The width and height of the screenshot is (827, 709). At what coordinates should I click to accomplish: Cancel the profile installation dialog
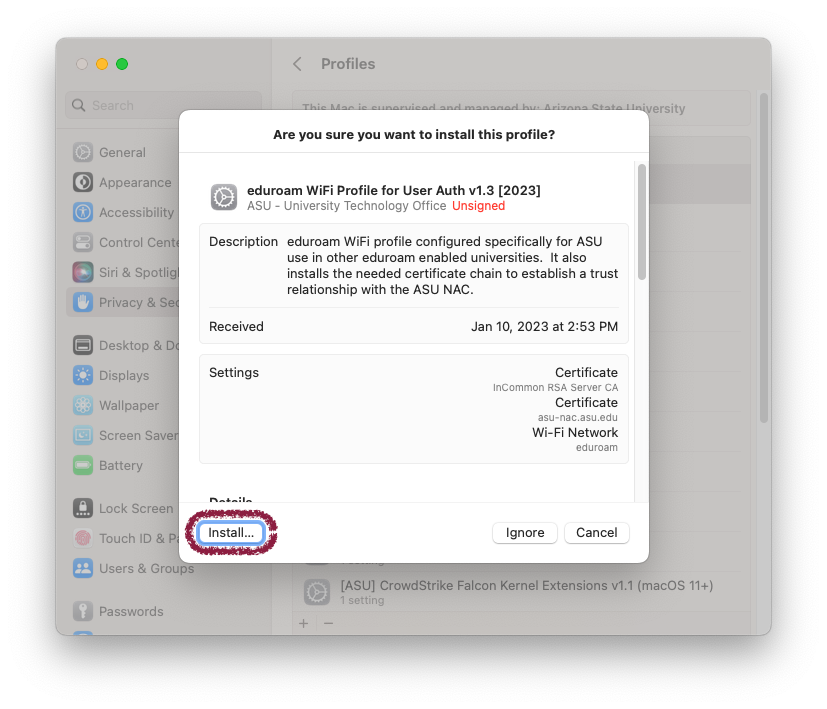click(596, 533)
